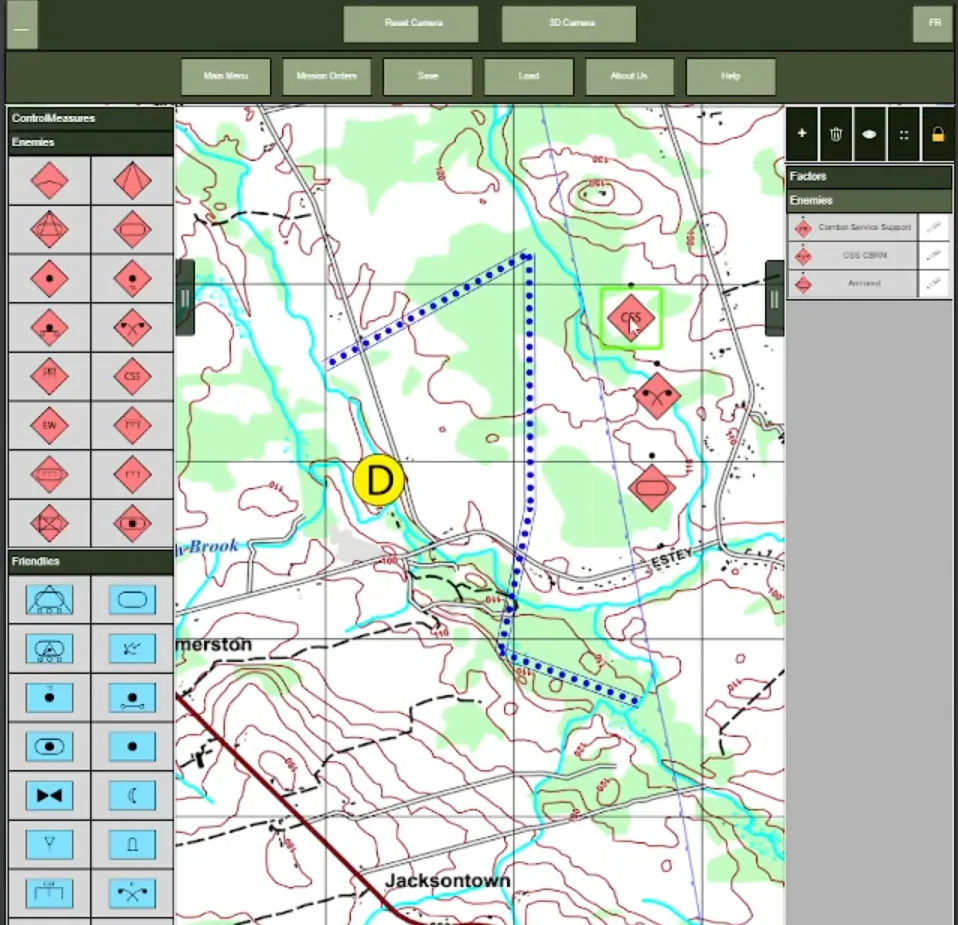Click the four-dots grid icon
The image size is (958, 925).
(904, 134)
